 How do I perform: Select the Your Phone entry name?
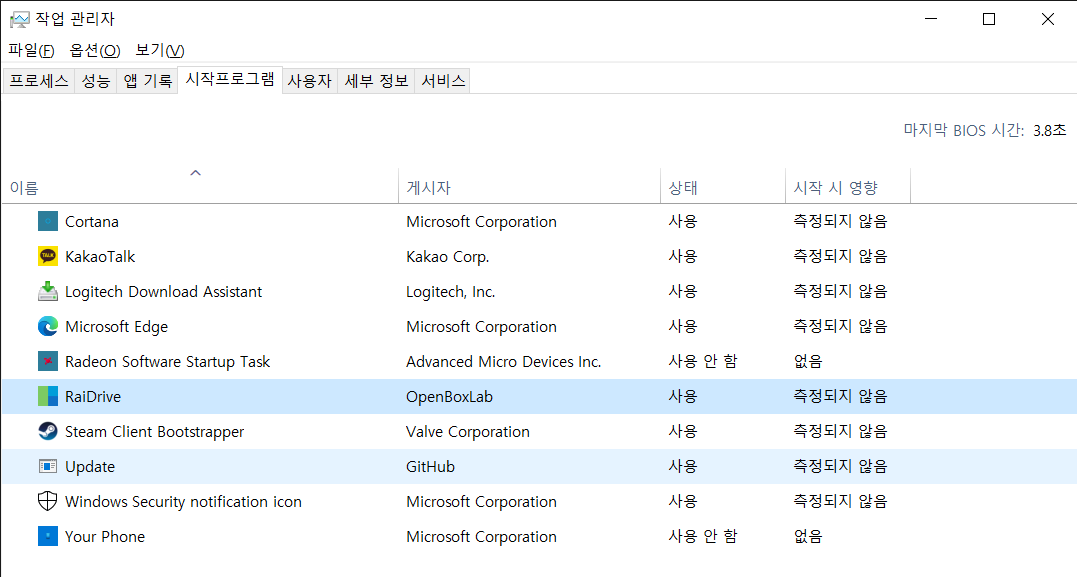[105, 537]
